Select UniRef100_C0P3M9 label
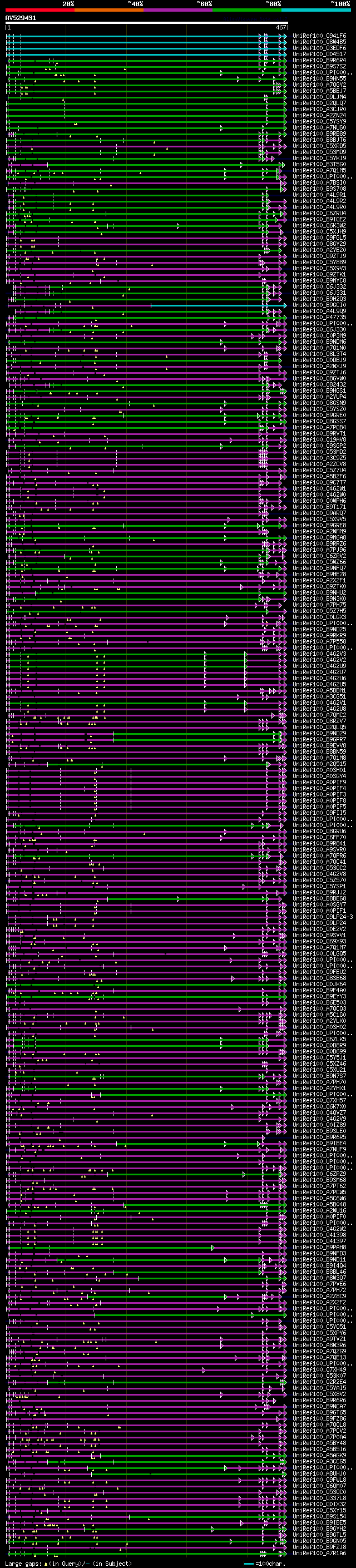The image size is (356, 1568). tap(319, 335)
